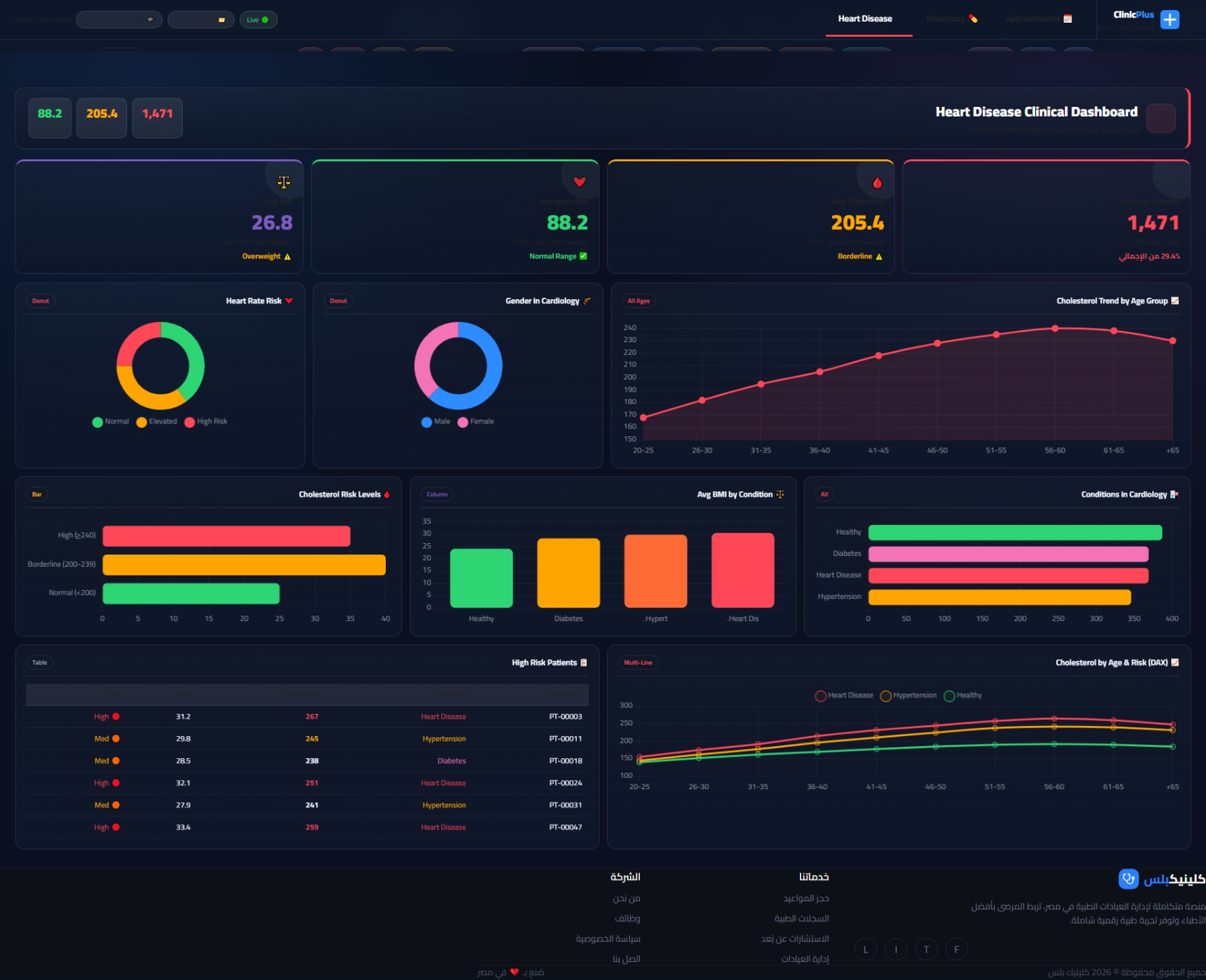Click the scales icon on Avg BMI card
The image size is (1206, 980).
tap(284, 182)
